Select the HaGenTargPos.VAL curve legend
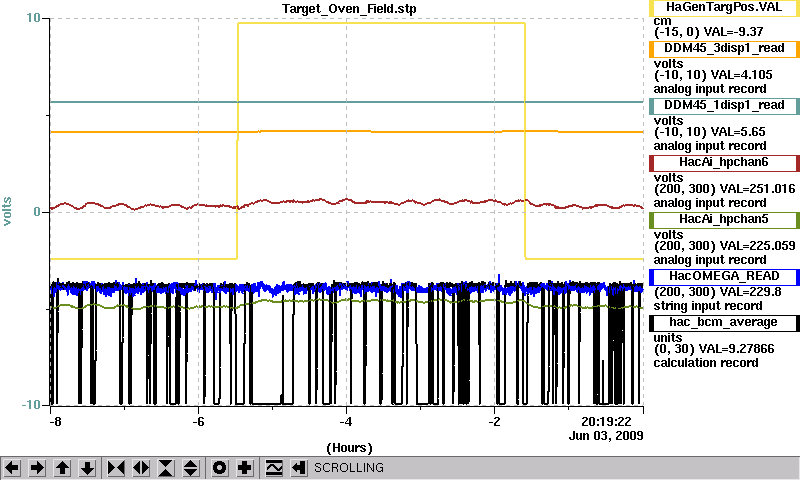Screen dimensions: 800x480 724,8
